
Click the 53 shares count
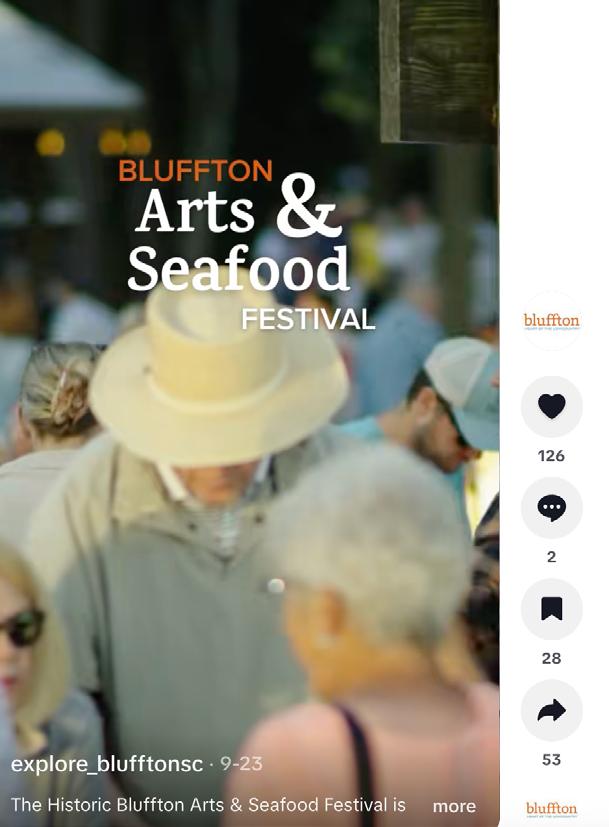(x=552, y=759)
